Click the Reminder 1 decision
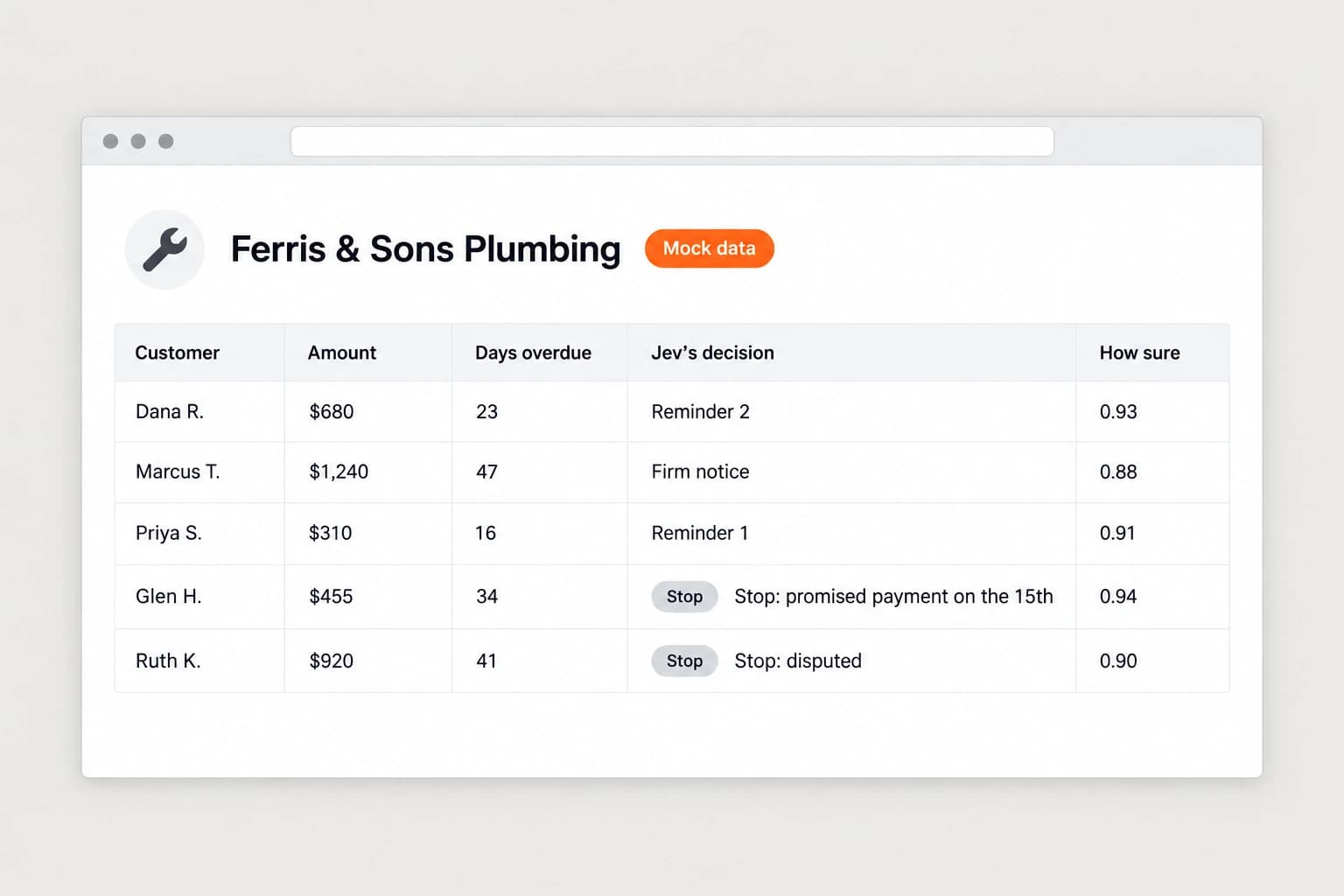The height and width of the screenshot is (896, 1344). (x=700, y=533)
